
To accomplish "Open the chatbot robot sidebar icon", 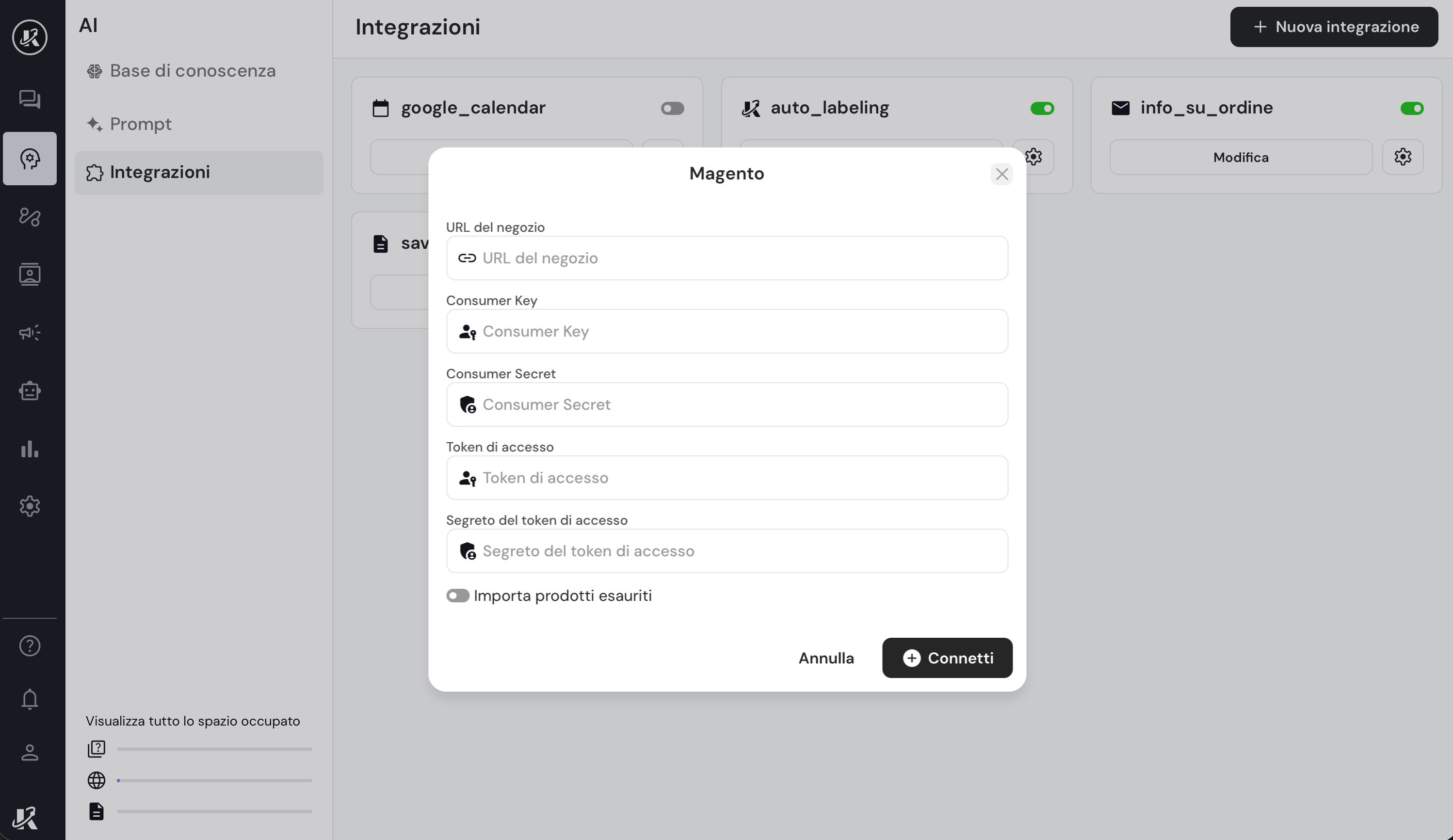I will (x=30, y=391).
